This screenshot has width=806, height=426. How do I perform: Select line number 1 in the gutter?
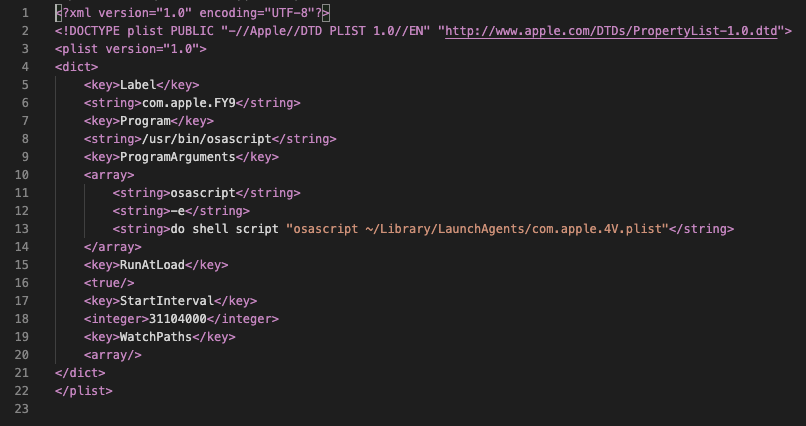click(25, 13)
